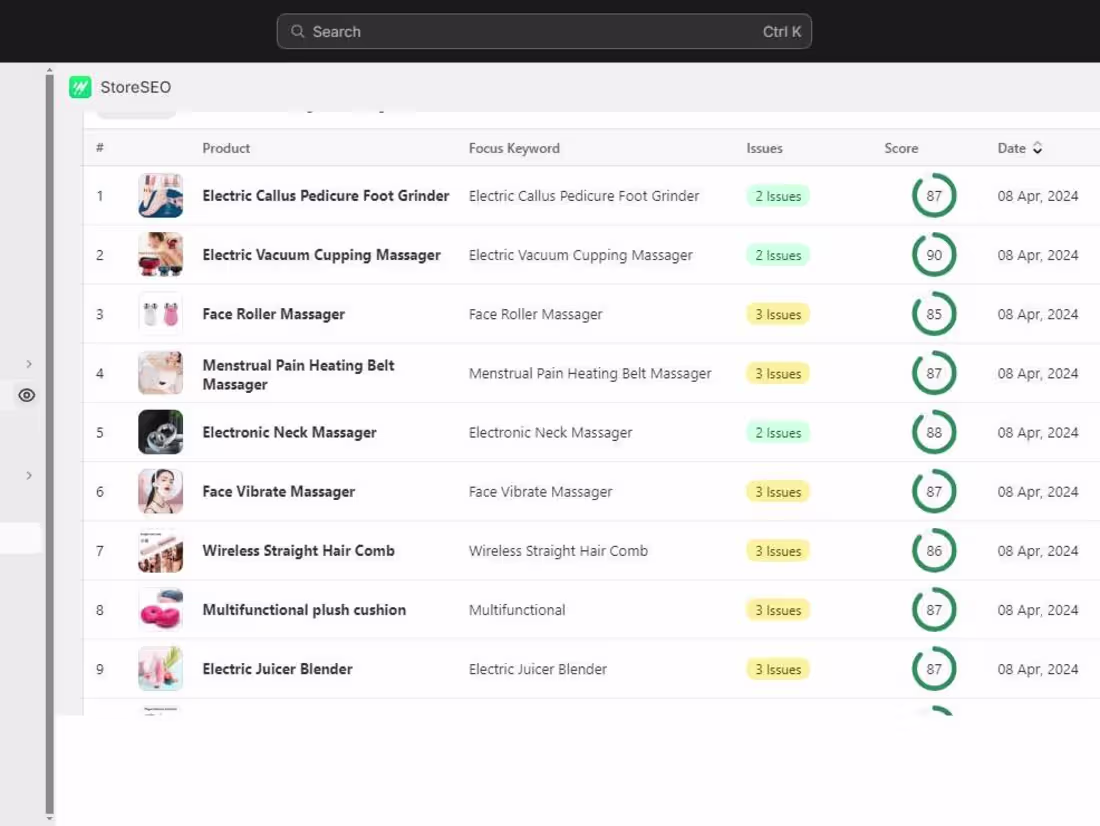1100x826 pixels.
Task: Focus the top Search field
Action: [544, 32]
